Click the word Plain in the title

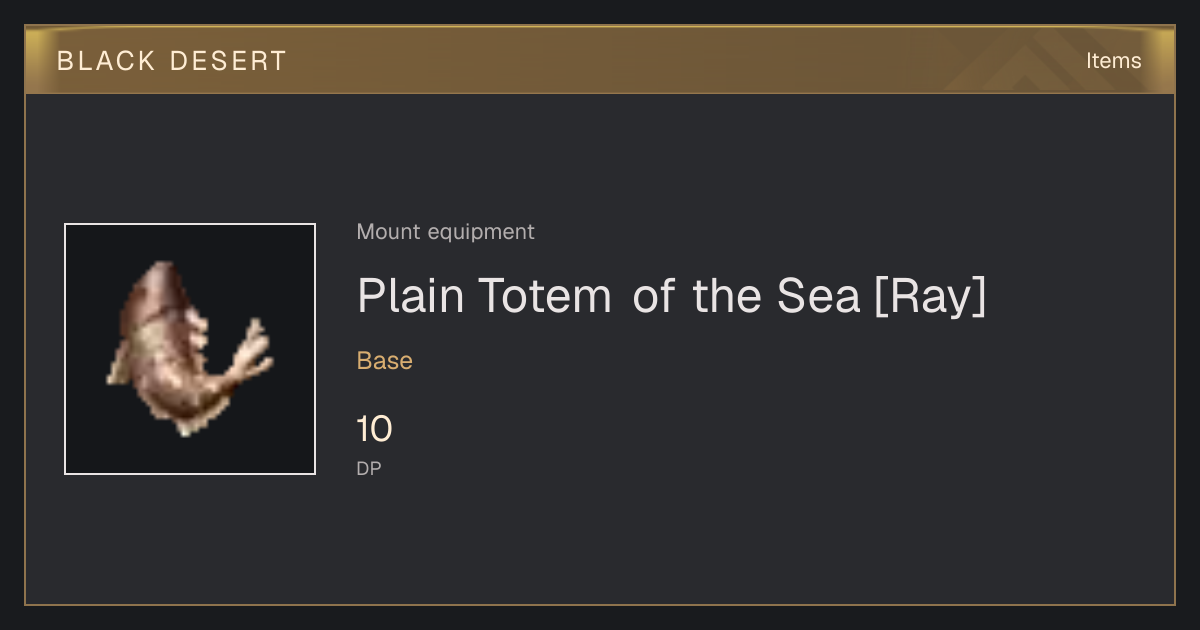[410, 296]
